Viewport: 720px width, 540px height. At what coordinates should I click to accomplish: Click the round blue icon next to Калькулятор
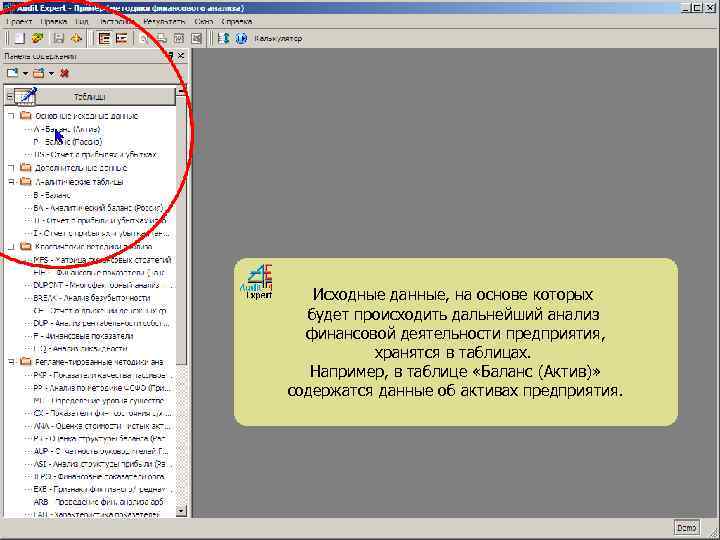coord(242,39)
